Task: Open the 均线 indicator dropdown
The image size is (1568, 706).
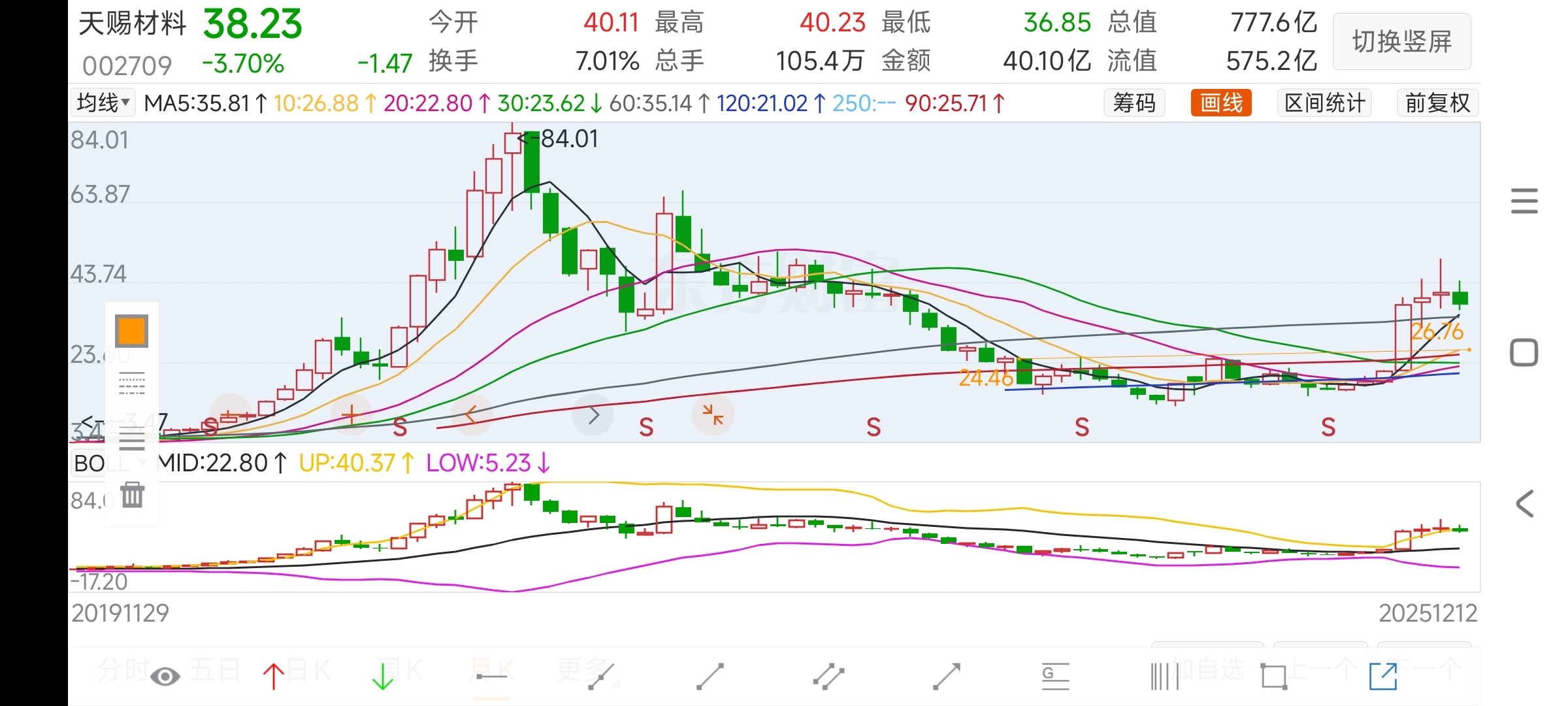Action: [x=103, y=103]
